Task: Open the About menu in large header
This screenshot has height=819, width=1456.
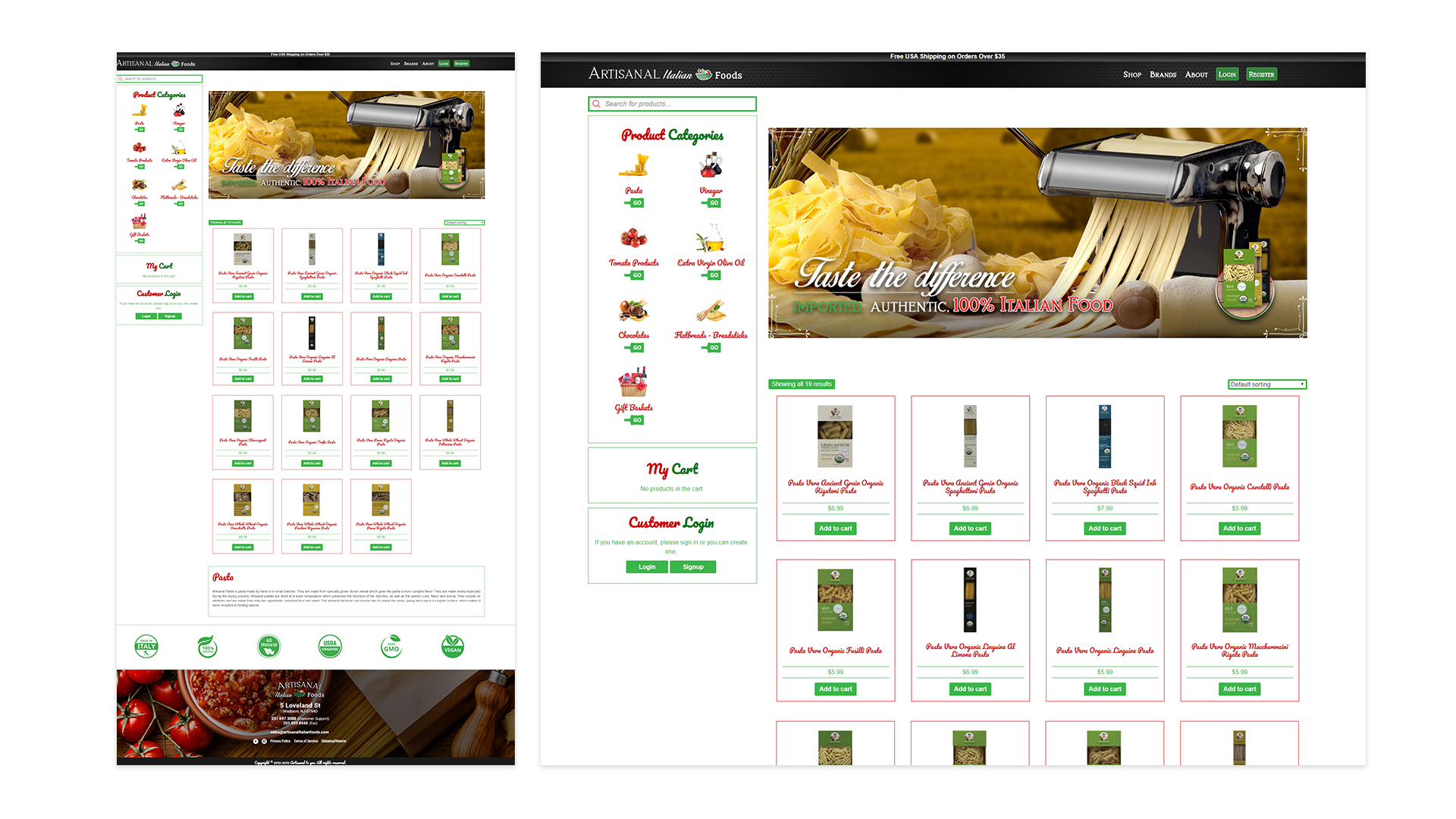Action: pyautogui.click(x=1196, y=74)
